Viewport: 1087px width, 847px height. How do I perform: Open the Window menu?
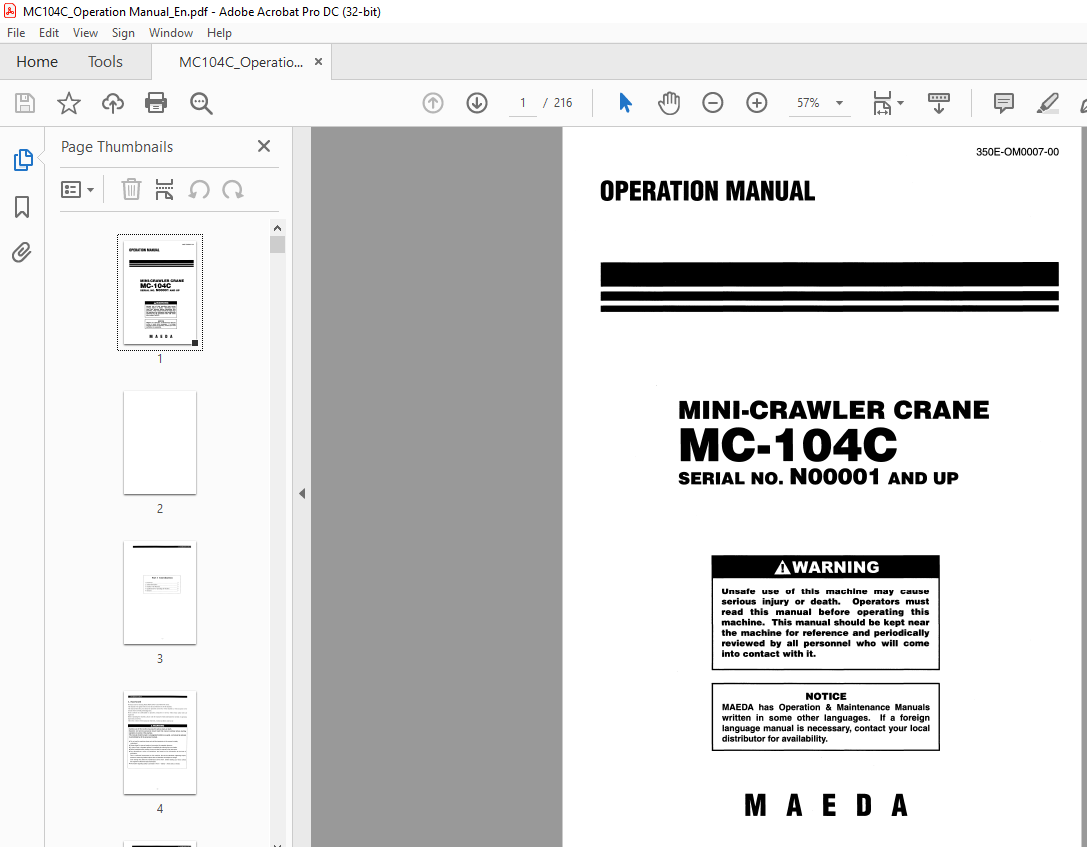tap(171, 33)
